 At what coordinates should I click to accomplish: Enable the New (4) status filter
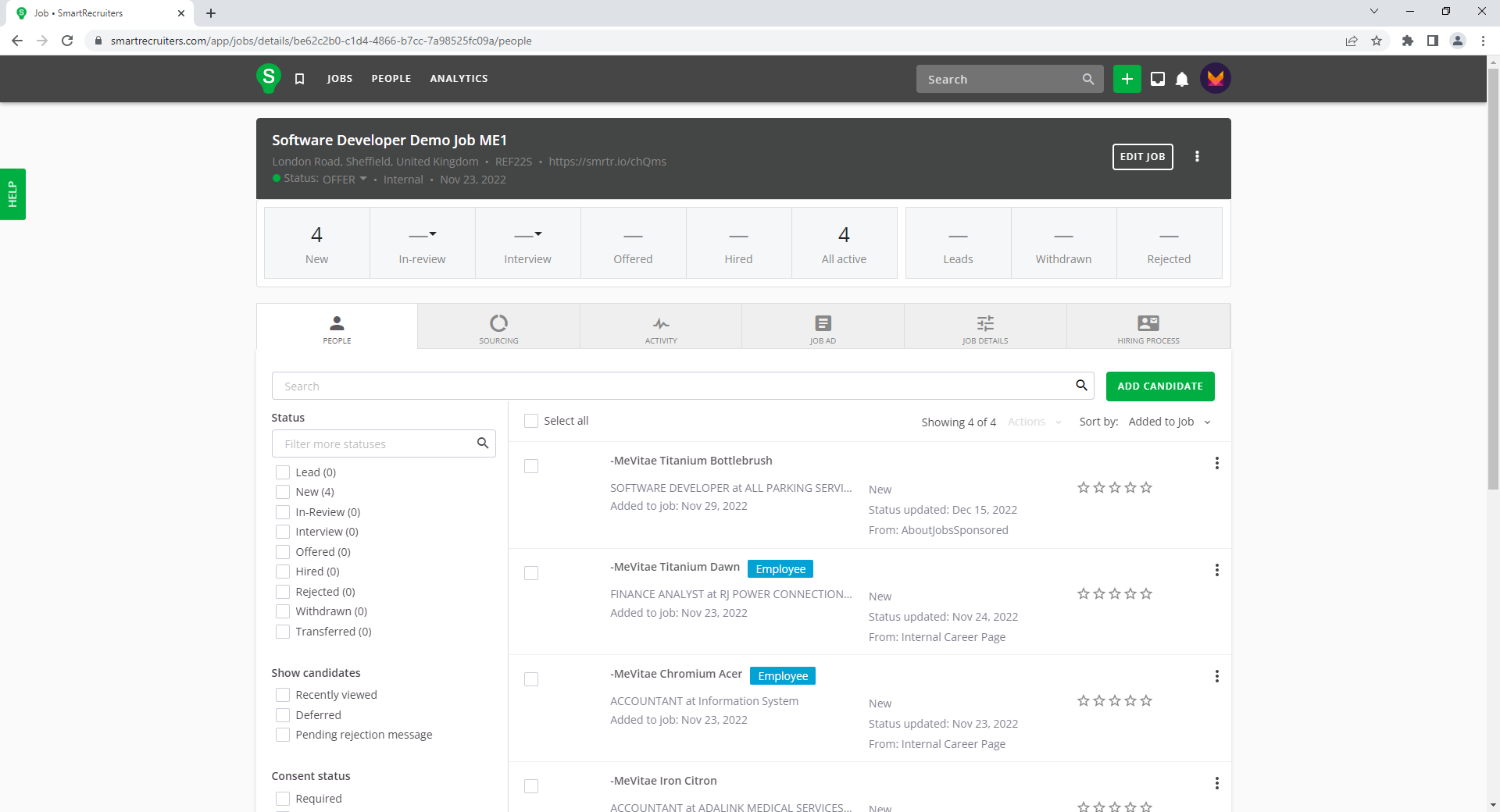coord(283,492)
